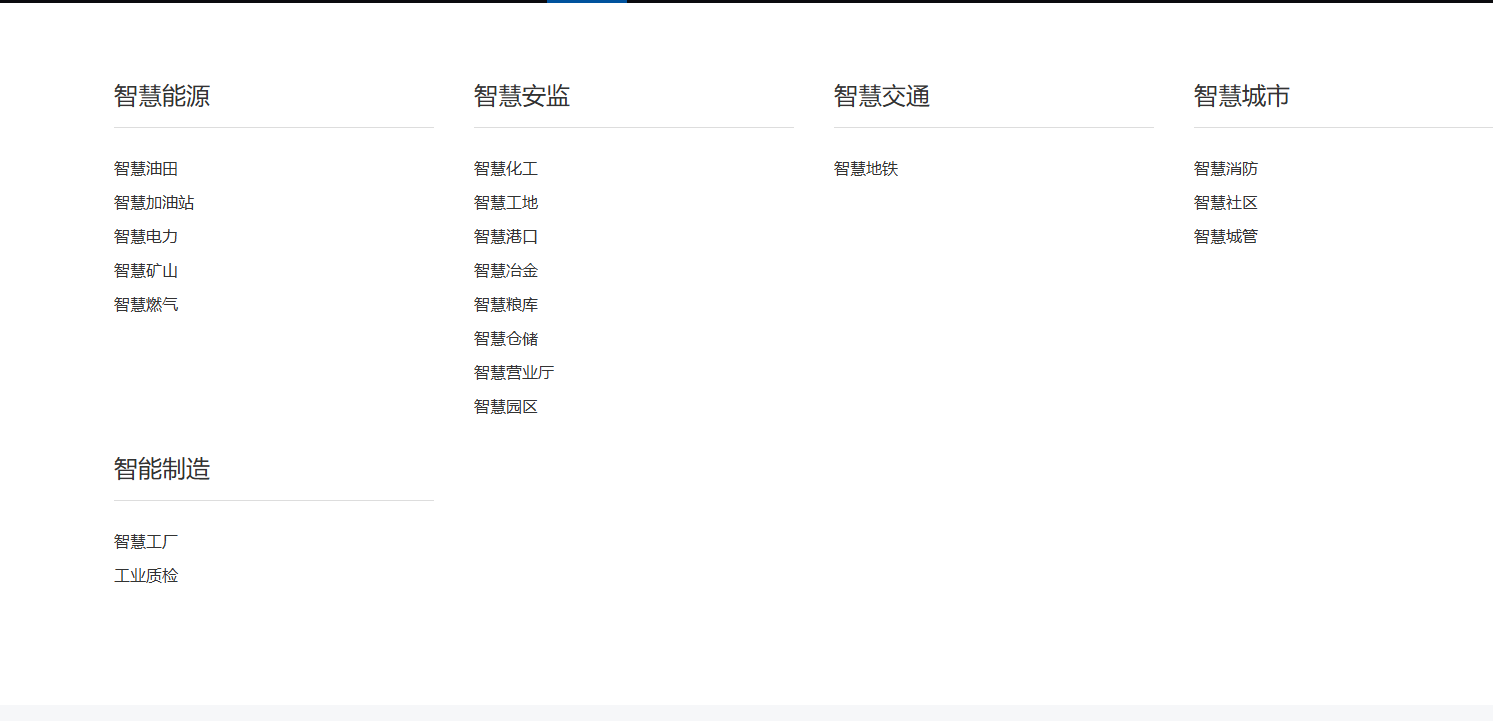The height and width of the screenshot is (721, 1493).
Task: Choose the 智慧粮库 link
Action: [506, 305]
